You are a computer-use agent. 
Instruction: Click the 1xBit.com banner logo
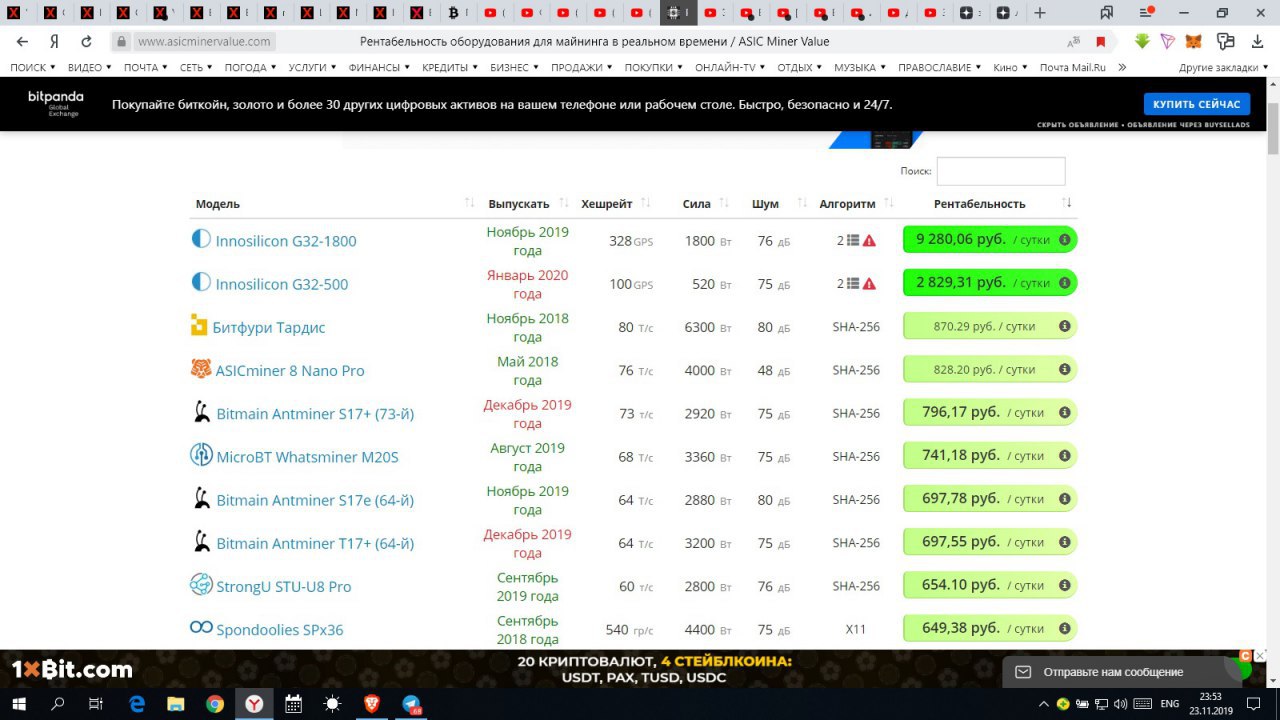click(72, 669)
